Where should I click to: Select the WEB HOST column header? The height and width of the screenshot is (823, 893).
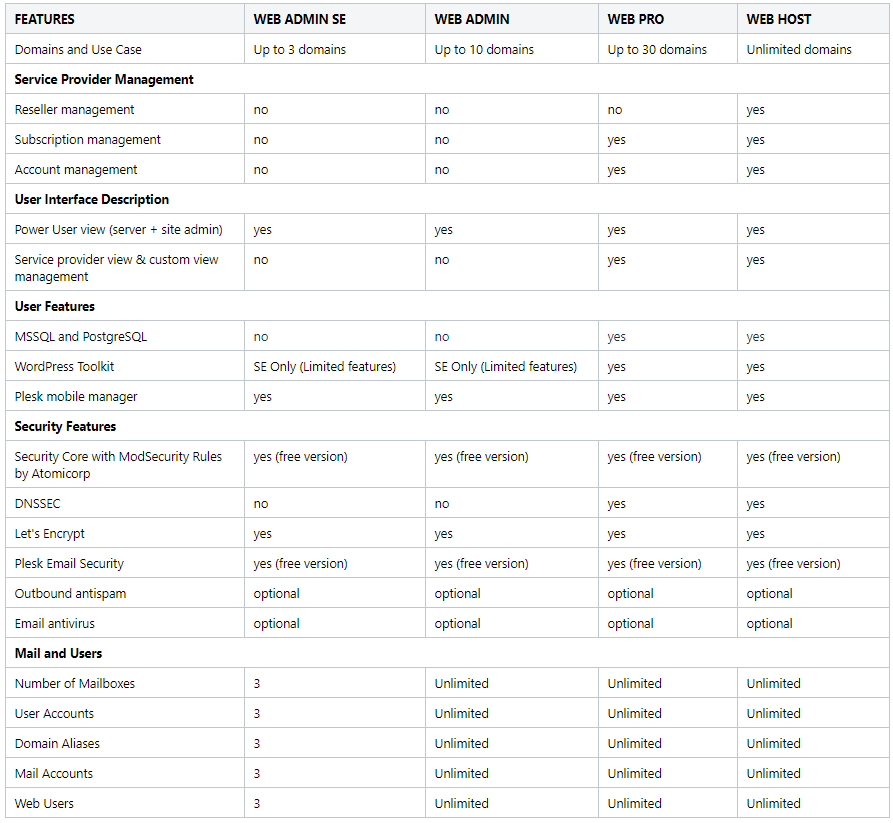(x=779, y=19)
